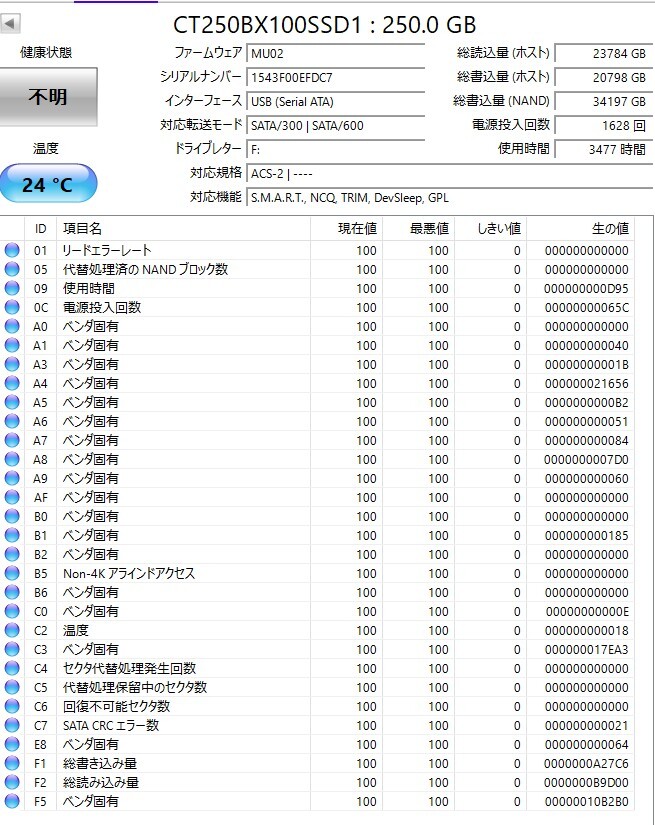Click status circle for ID A4 row

12,383
